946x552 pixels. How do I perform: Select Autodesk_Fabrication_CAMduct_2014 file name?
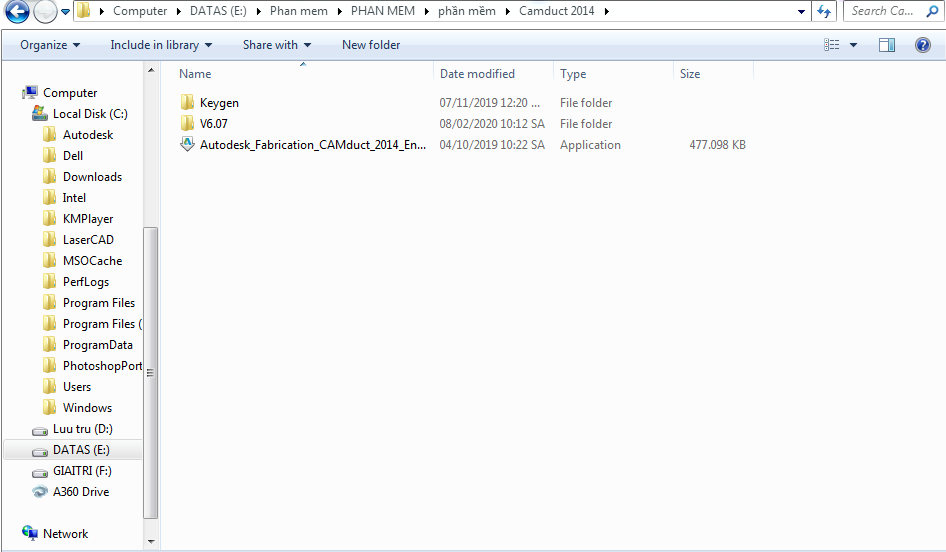313,145
